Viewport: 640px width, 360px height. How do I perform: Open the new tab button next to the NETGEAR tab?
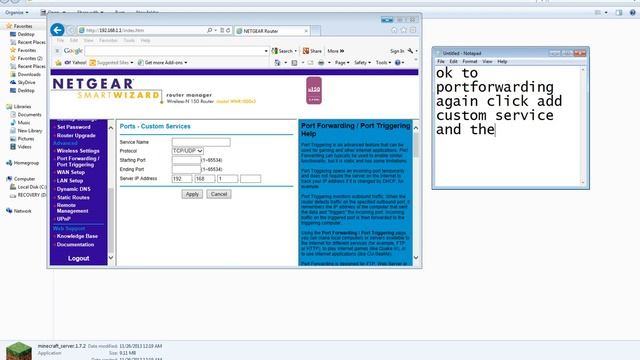pyautogui.click(x=316, y=31)
